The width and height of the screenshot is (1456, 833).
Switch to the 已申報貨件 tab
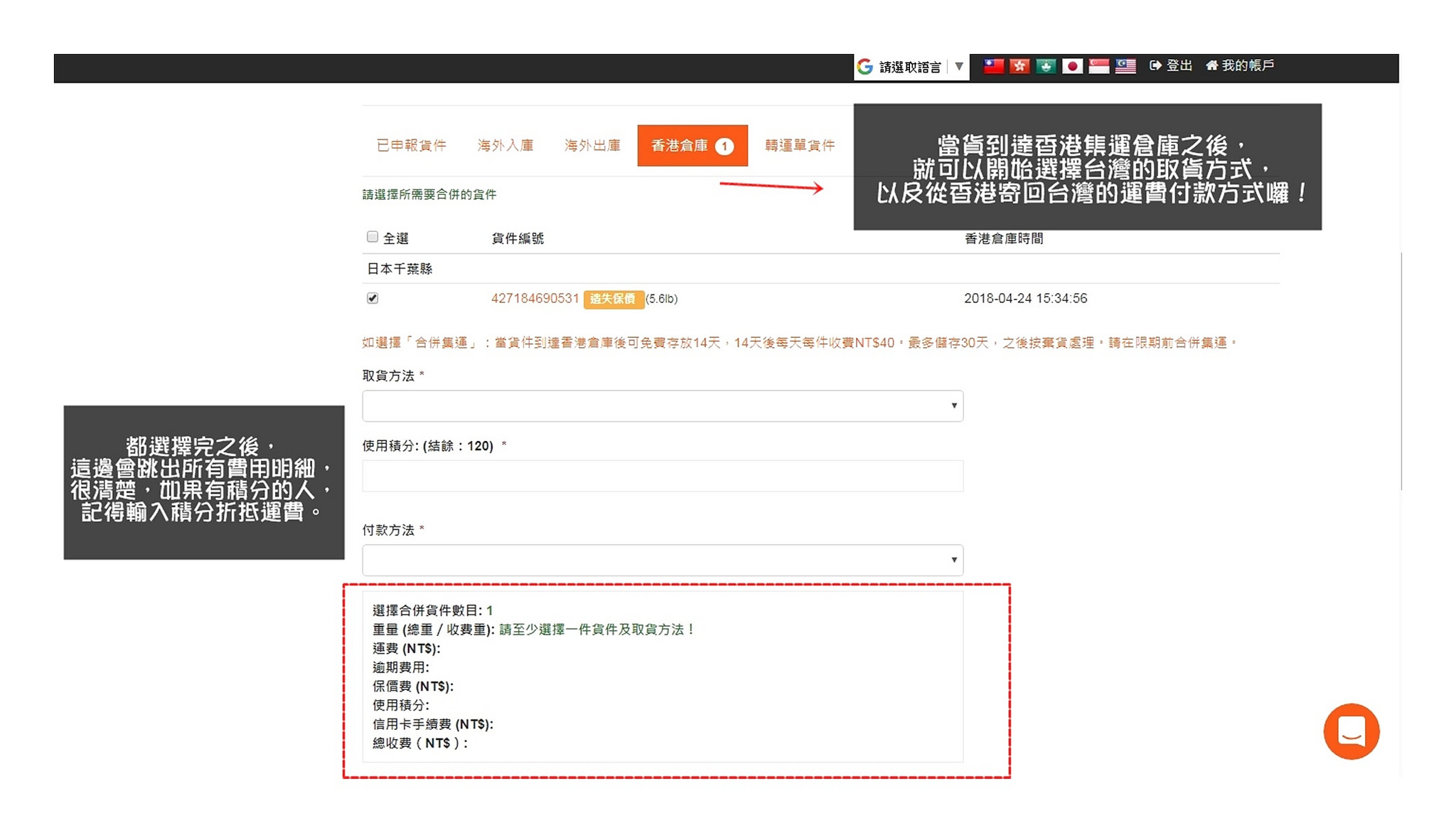[x=412, y=146]
